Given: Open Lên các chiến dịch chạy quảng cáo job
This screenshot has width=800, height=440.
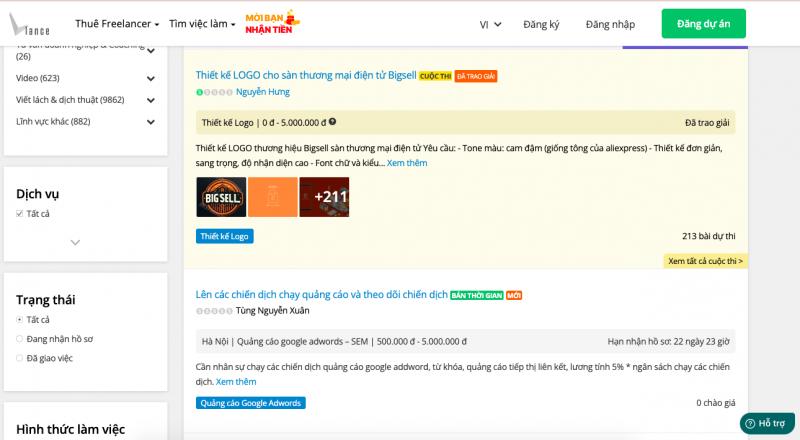Looking at the screenshot, I should [x=321, y=295].
